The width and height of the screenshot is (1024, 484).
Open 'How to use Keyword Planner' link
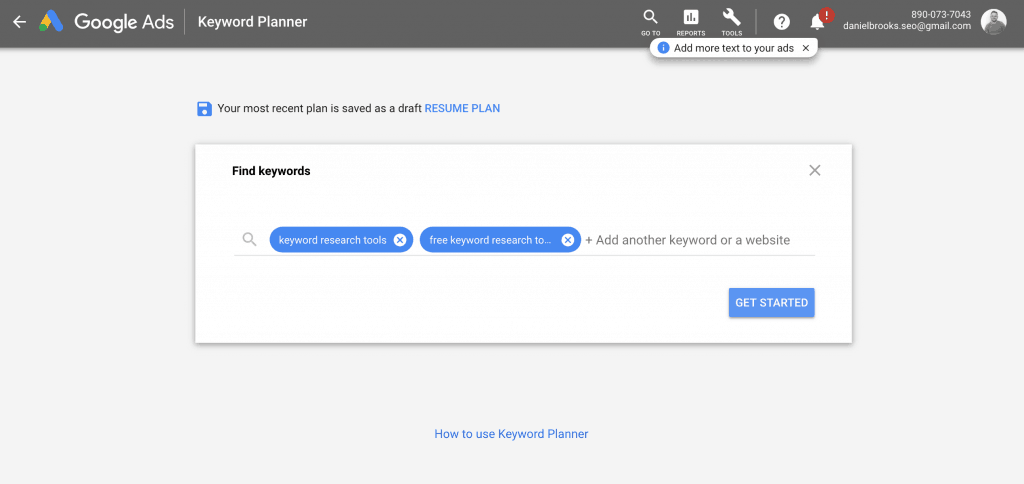click(511, 434)
